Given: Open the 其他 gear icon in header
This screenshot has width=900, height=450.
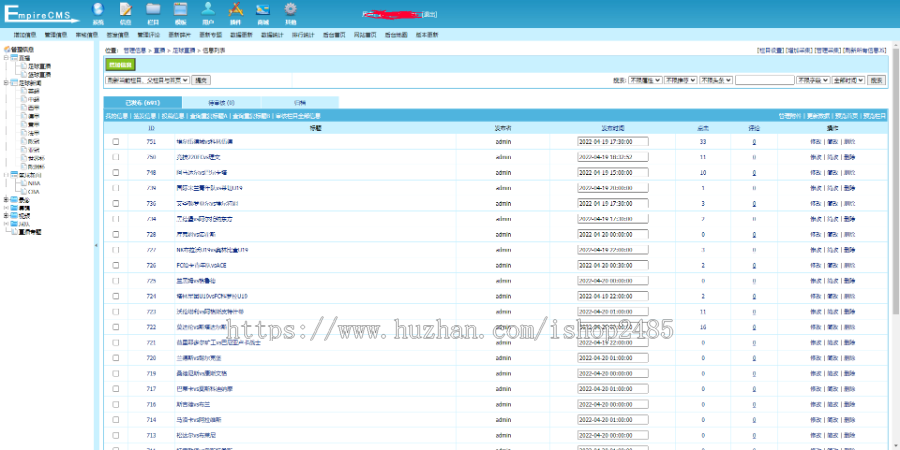Looking at the screenshot, I should (290, 9).
